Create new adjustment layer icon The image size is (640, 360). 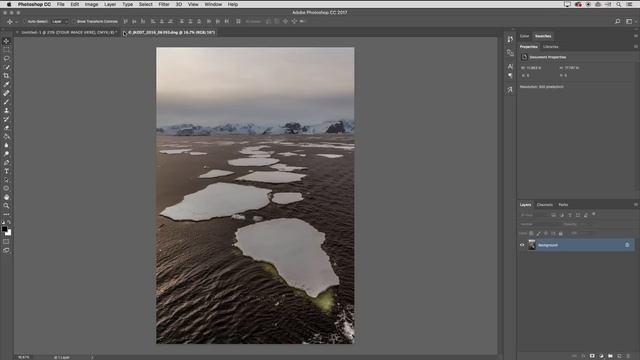[x=601, y=356]
